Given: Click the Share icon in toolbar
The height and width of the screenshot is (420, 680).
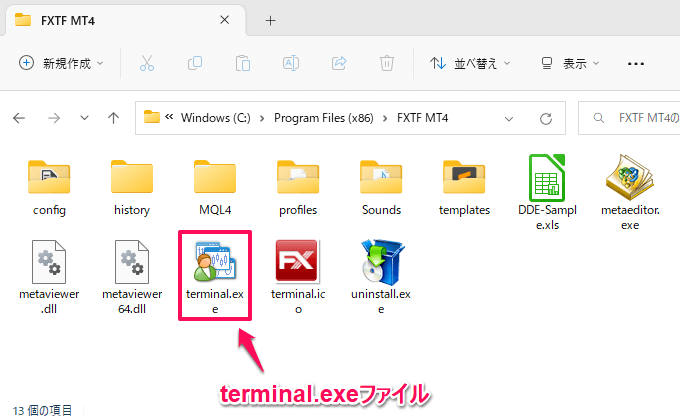Looking at the screenshot, I should [339, 63].
